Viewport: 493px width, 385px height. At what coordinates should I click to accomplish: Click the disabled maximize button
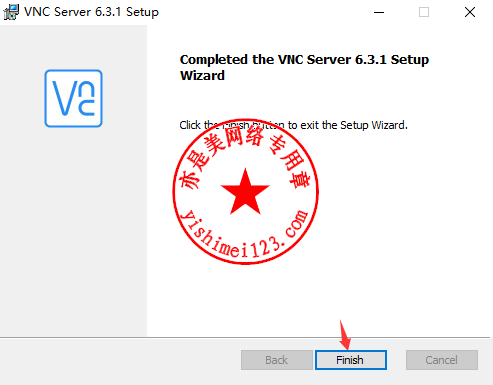[424, 12]
